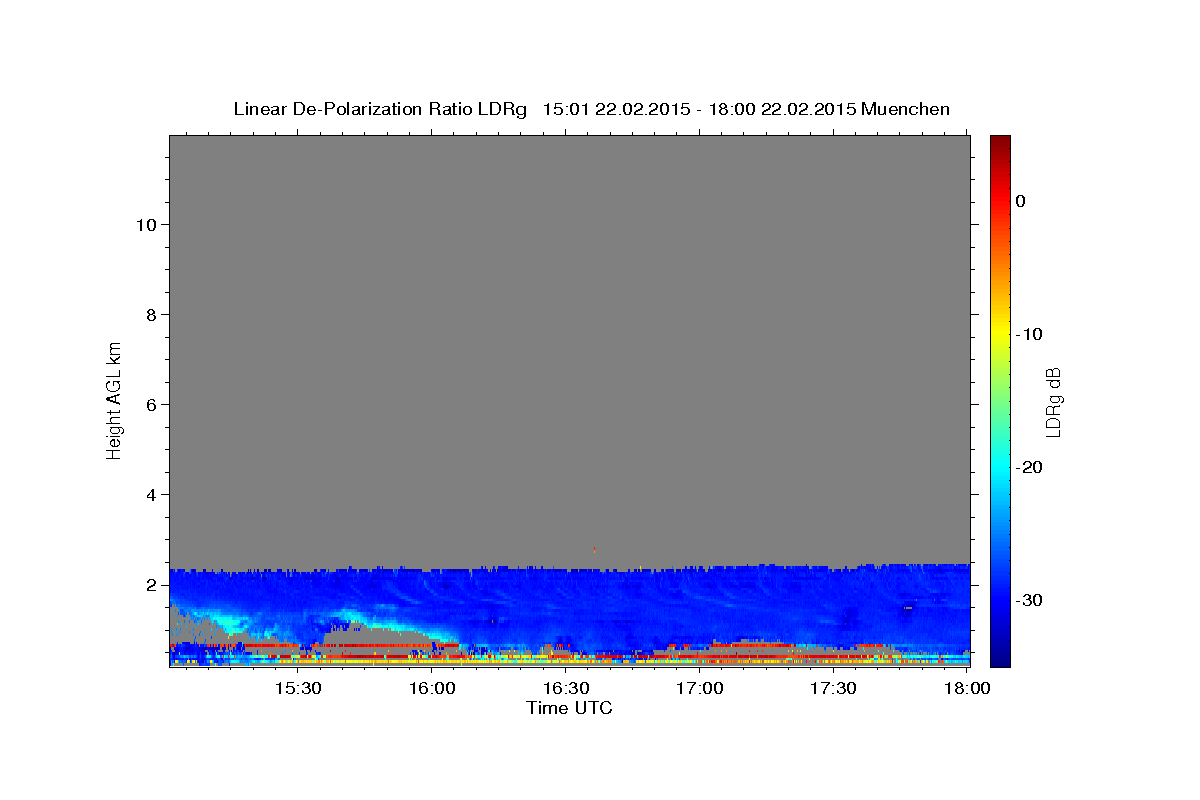Click the dark red top of the colorbar
This screenshot has width=1200, height=800.
tap(1000, 145)
